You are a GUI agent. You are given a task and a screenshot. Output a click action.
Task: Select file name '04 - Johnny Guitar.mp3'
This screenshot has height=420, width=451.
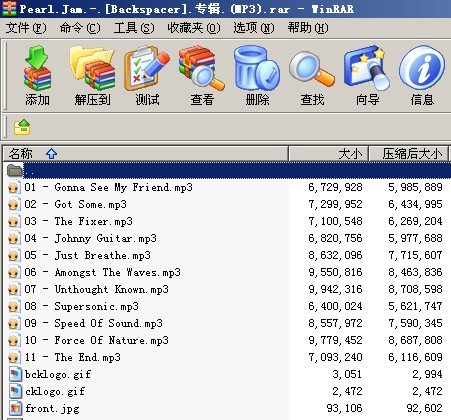click(x=90, y=238)
